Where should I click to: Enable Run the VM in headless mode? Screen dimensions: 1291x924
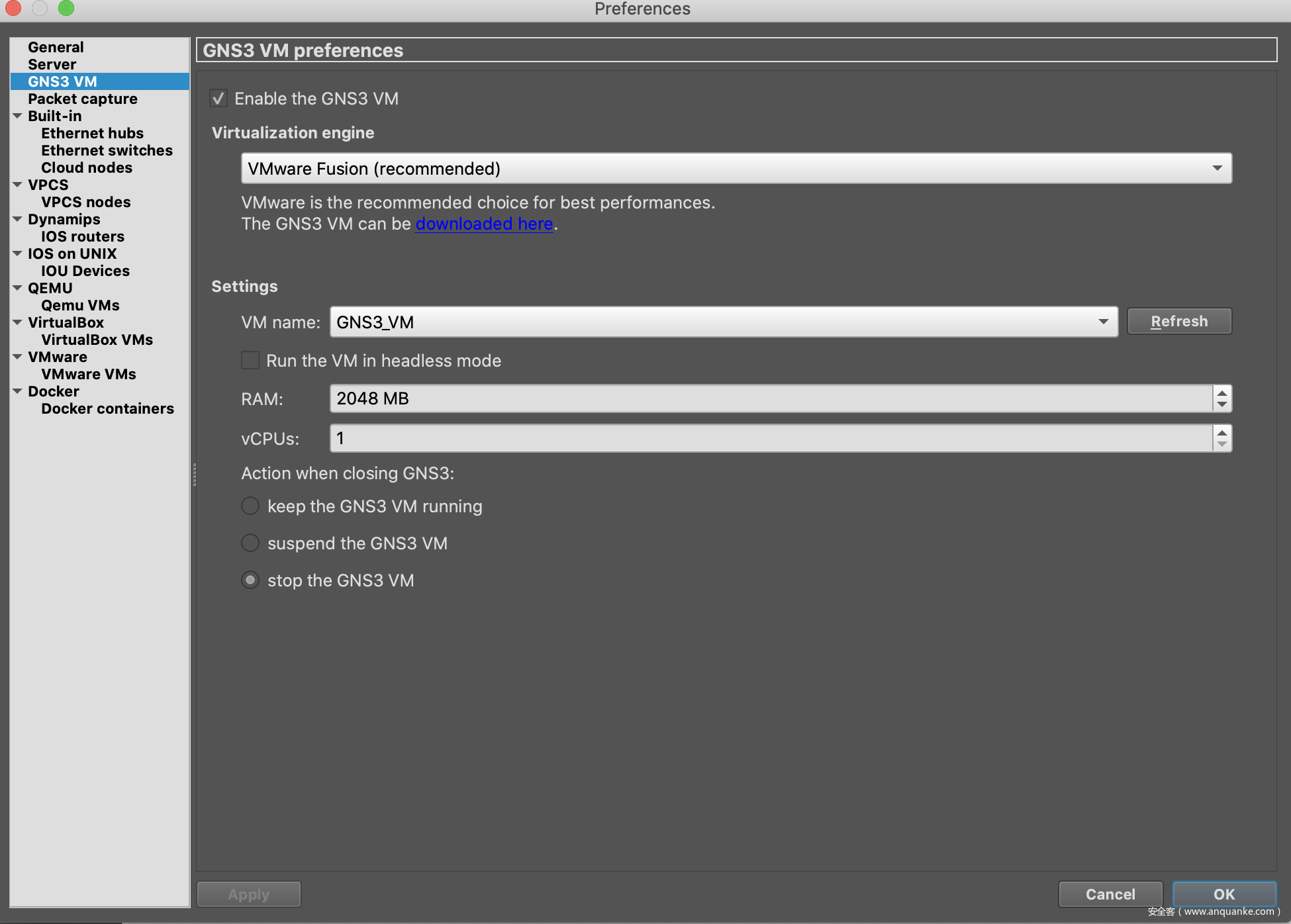250,361
